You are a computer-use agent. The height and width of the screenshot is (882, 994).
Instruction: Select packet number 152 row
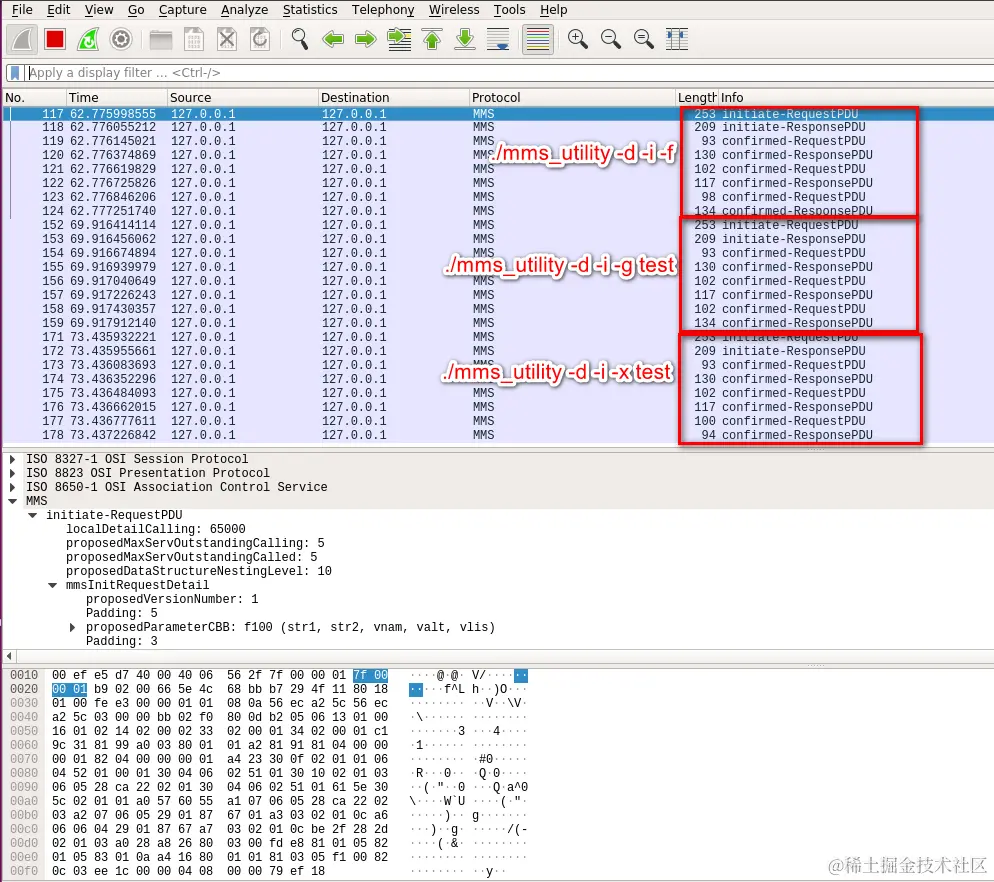click(498, 225)
